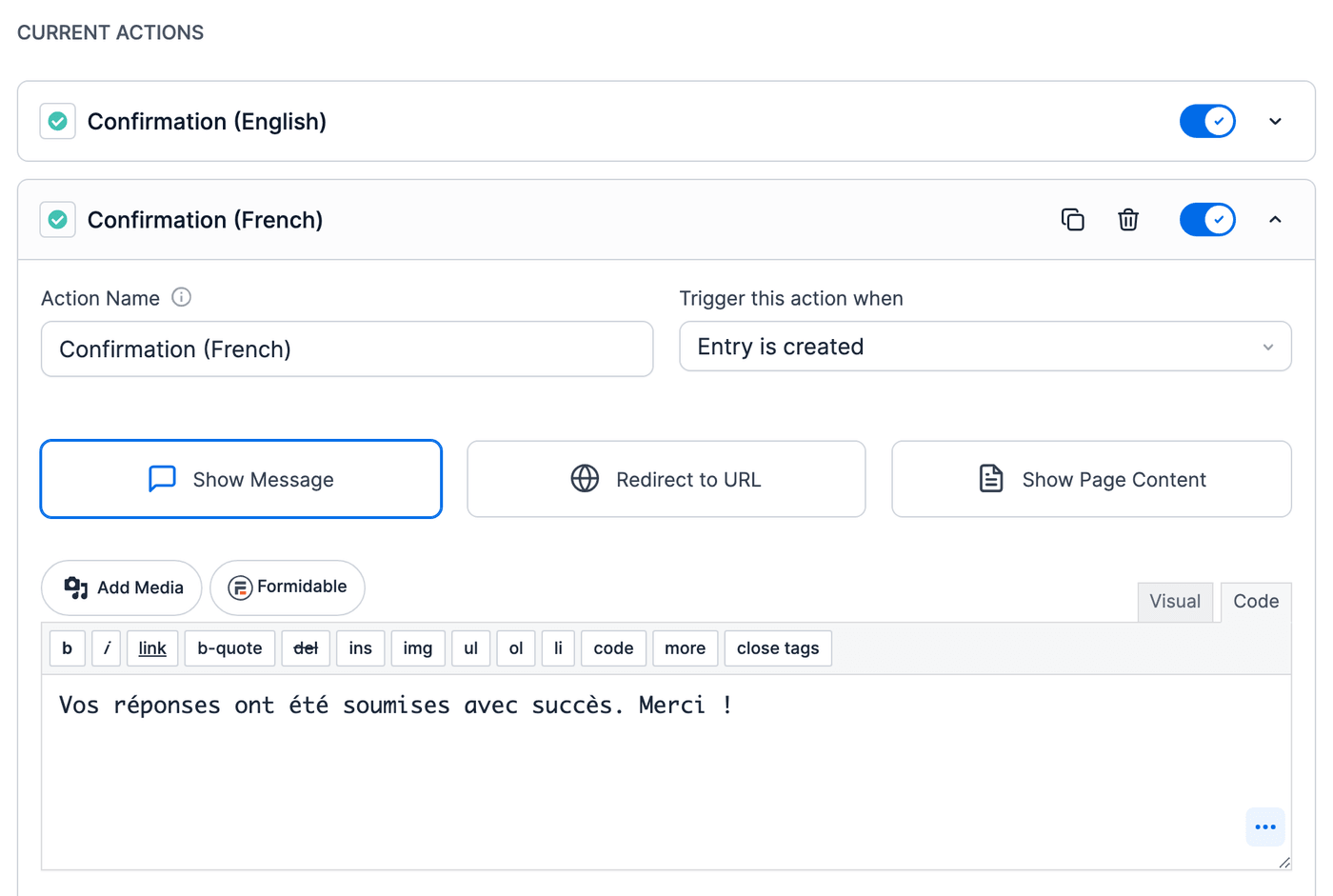Click the close tags button
Viewport: 1333px width, 896px height.
click(778, 648)
